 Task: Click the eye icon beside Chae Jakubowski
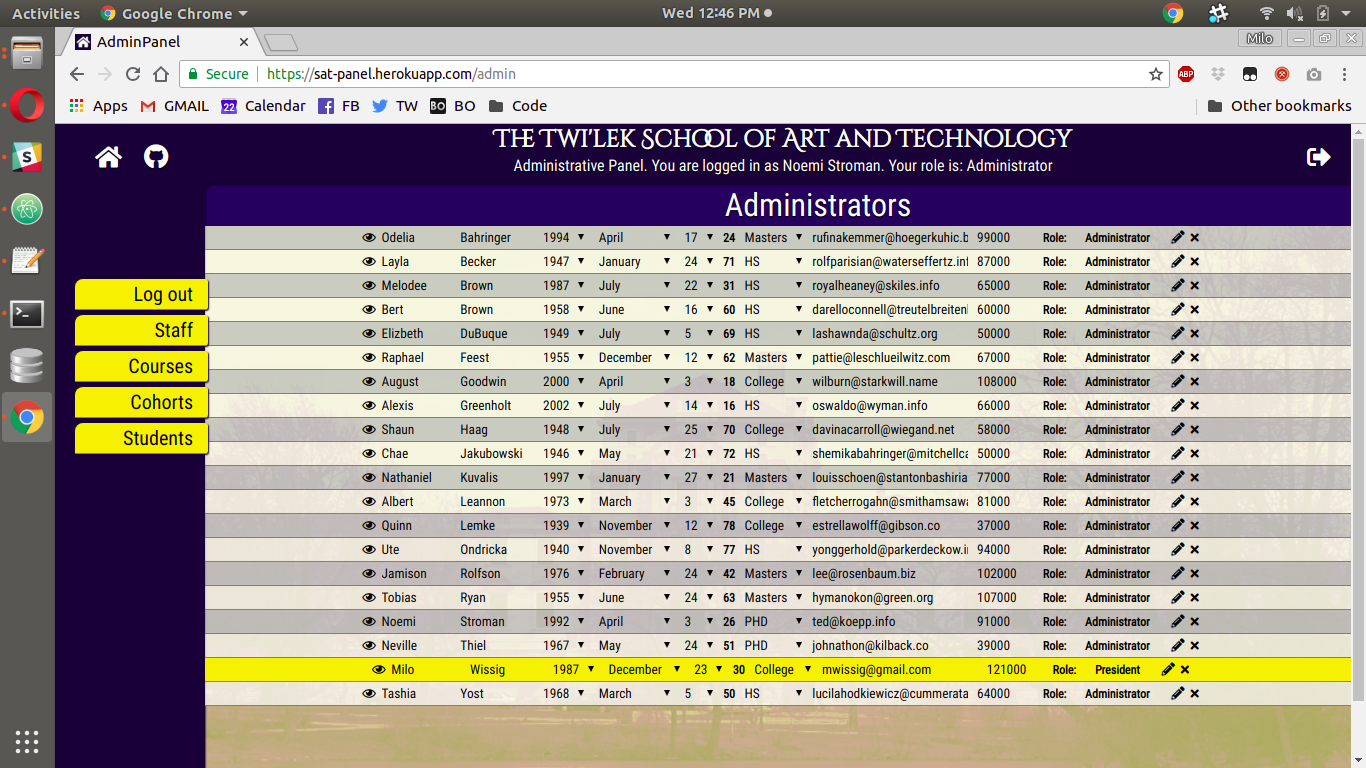[369, 454]
